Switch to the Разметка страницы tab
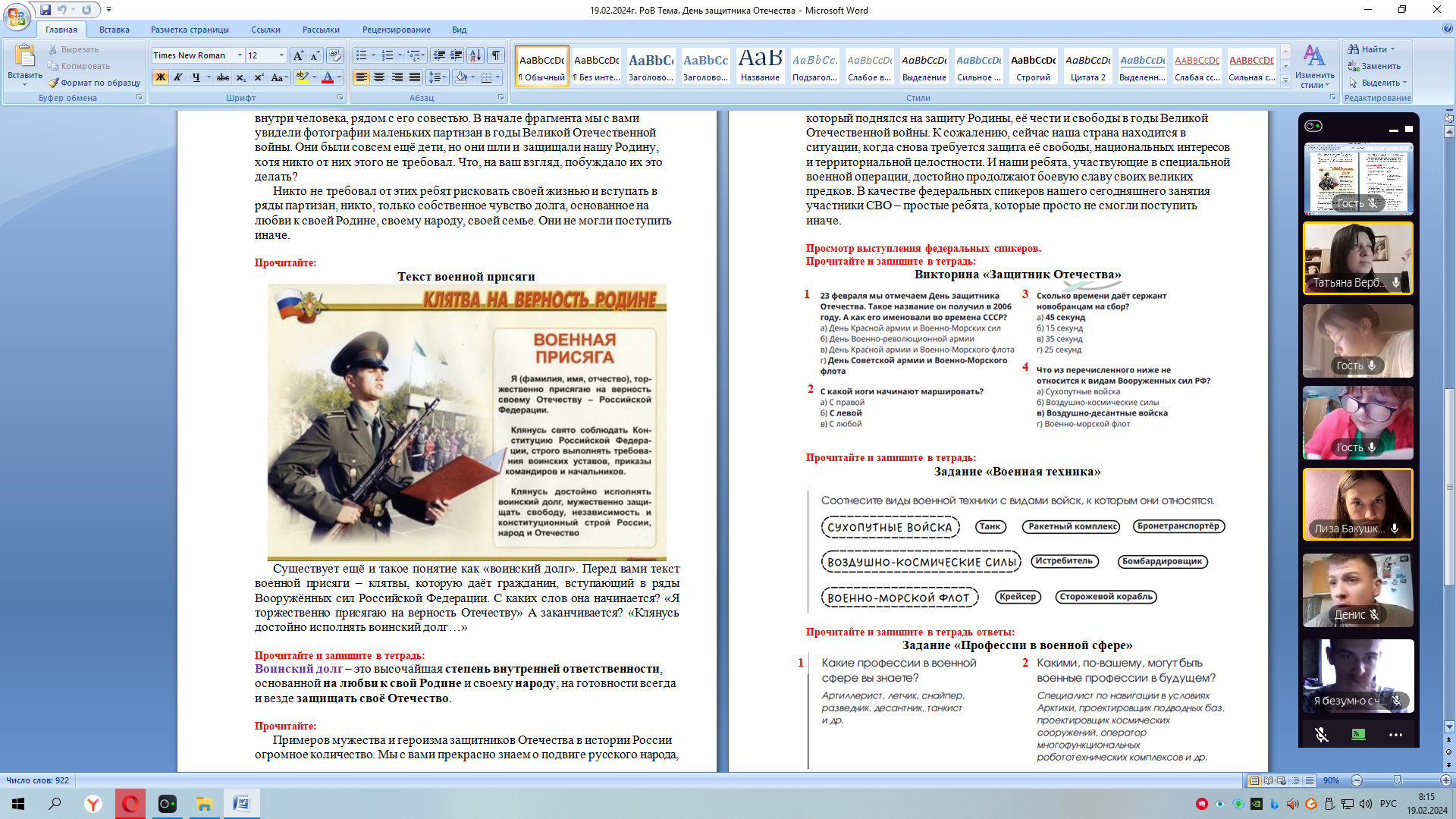This screenshot has width=1456, height=819. (x=190, y=30)
